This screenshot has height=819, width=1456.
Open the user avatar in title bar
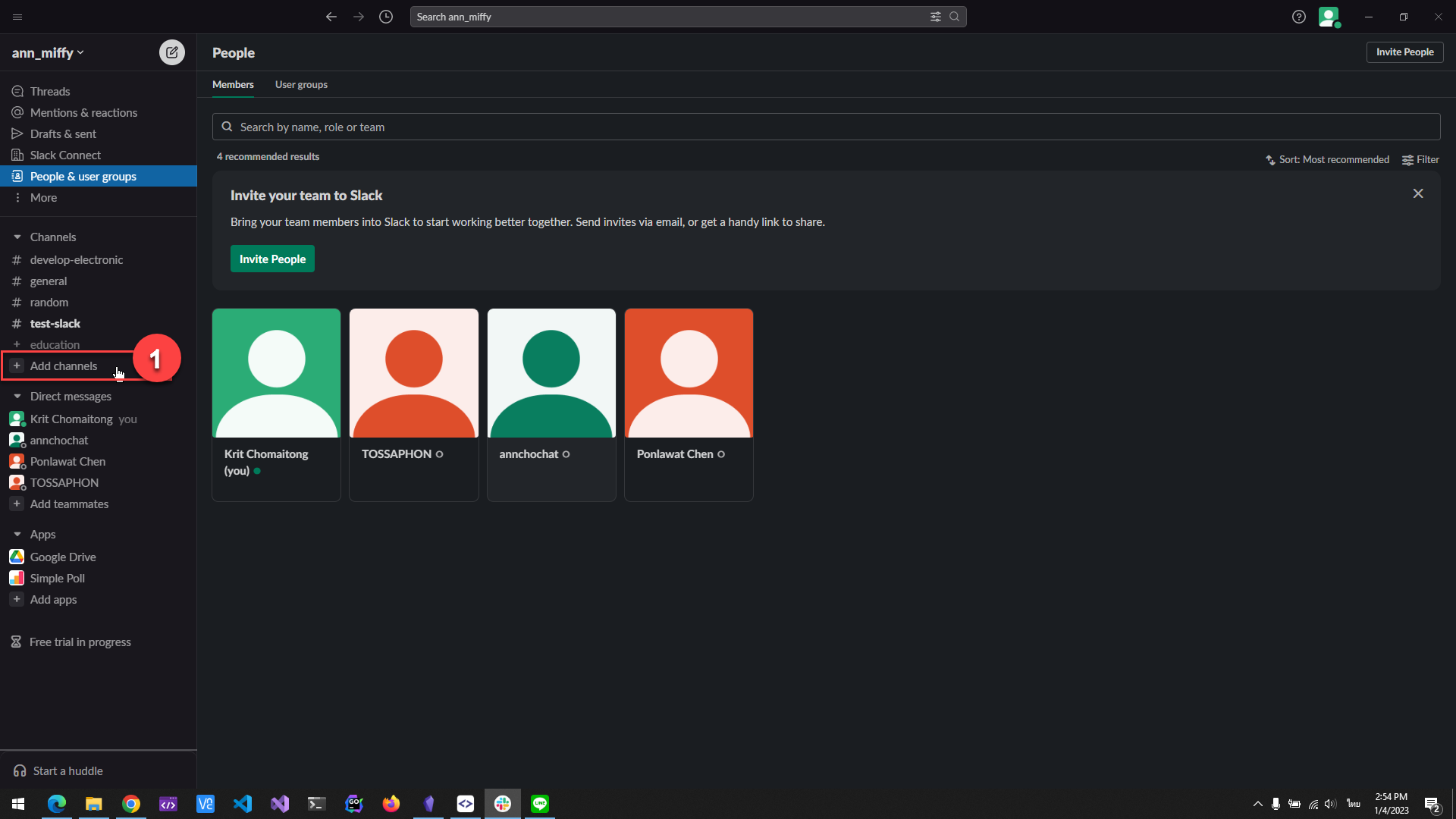click(1329, 17)
